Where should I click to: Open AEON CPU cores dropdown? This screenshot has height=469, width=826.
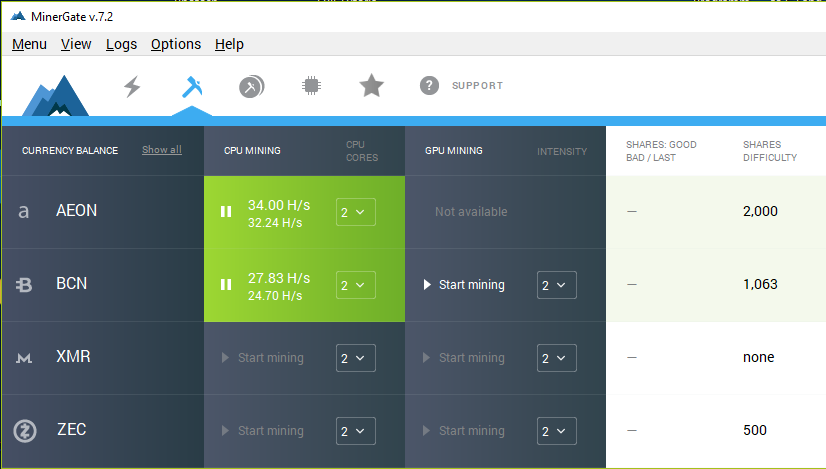(x=356, y=212)
